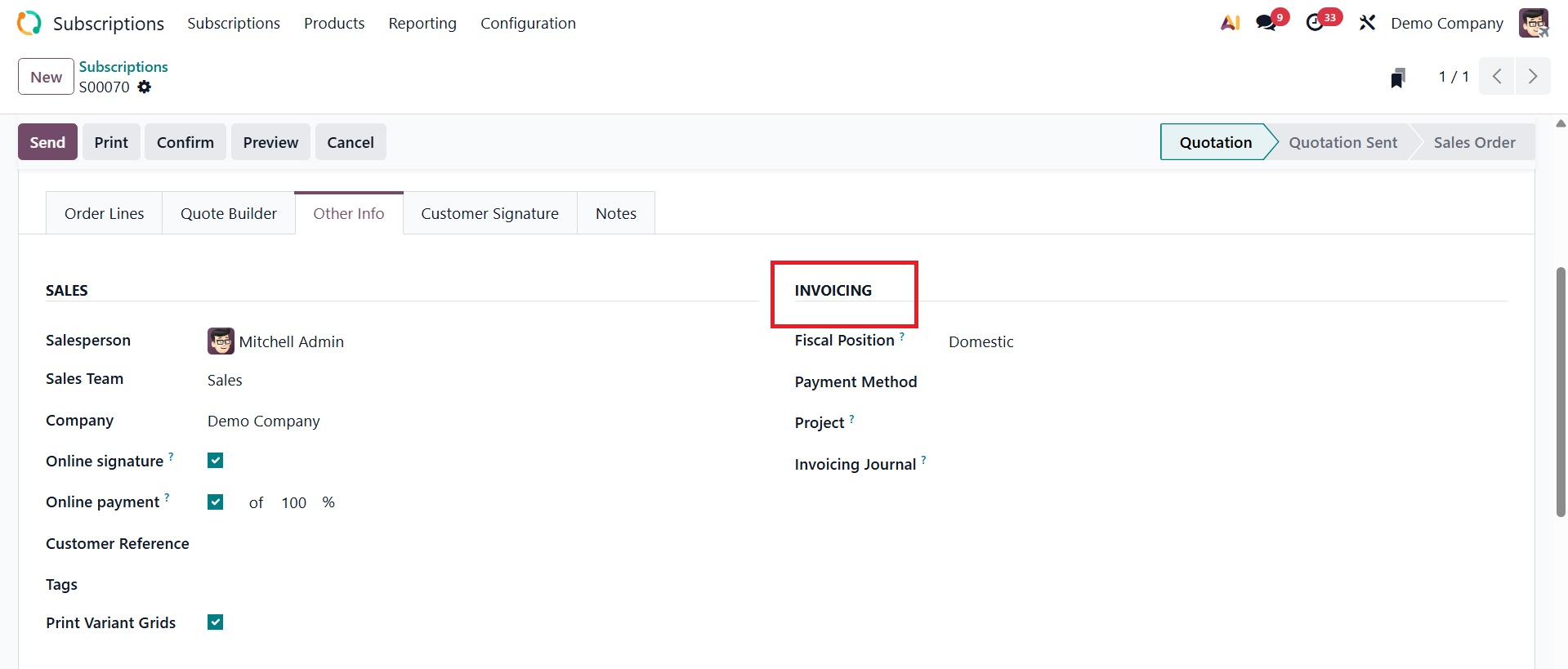Open the Configuration menu
This screenshot has width=1568, height=669.
(x=528, y=24)
